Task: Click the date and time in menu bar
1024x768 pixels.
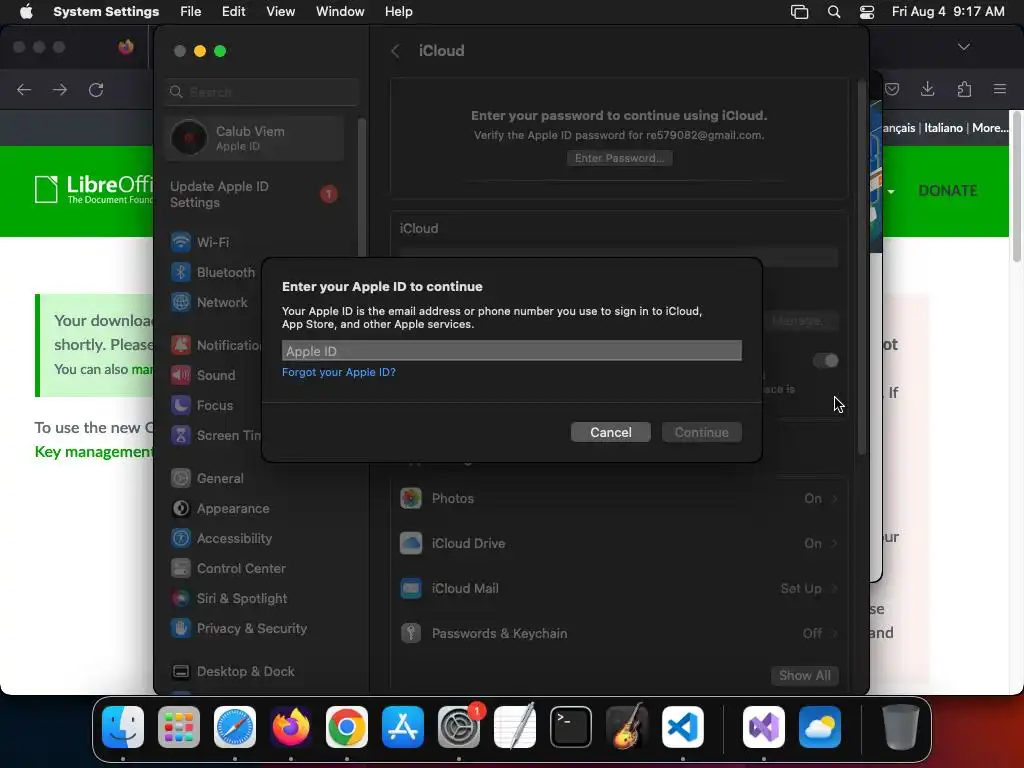Action: (x=948, y=12)
